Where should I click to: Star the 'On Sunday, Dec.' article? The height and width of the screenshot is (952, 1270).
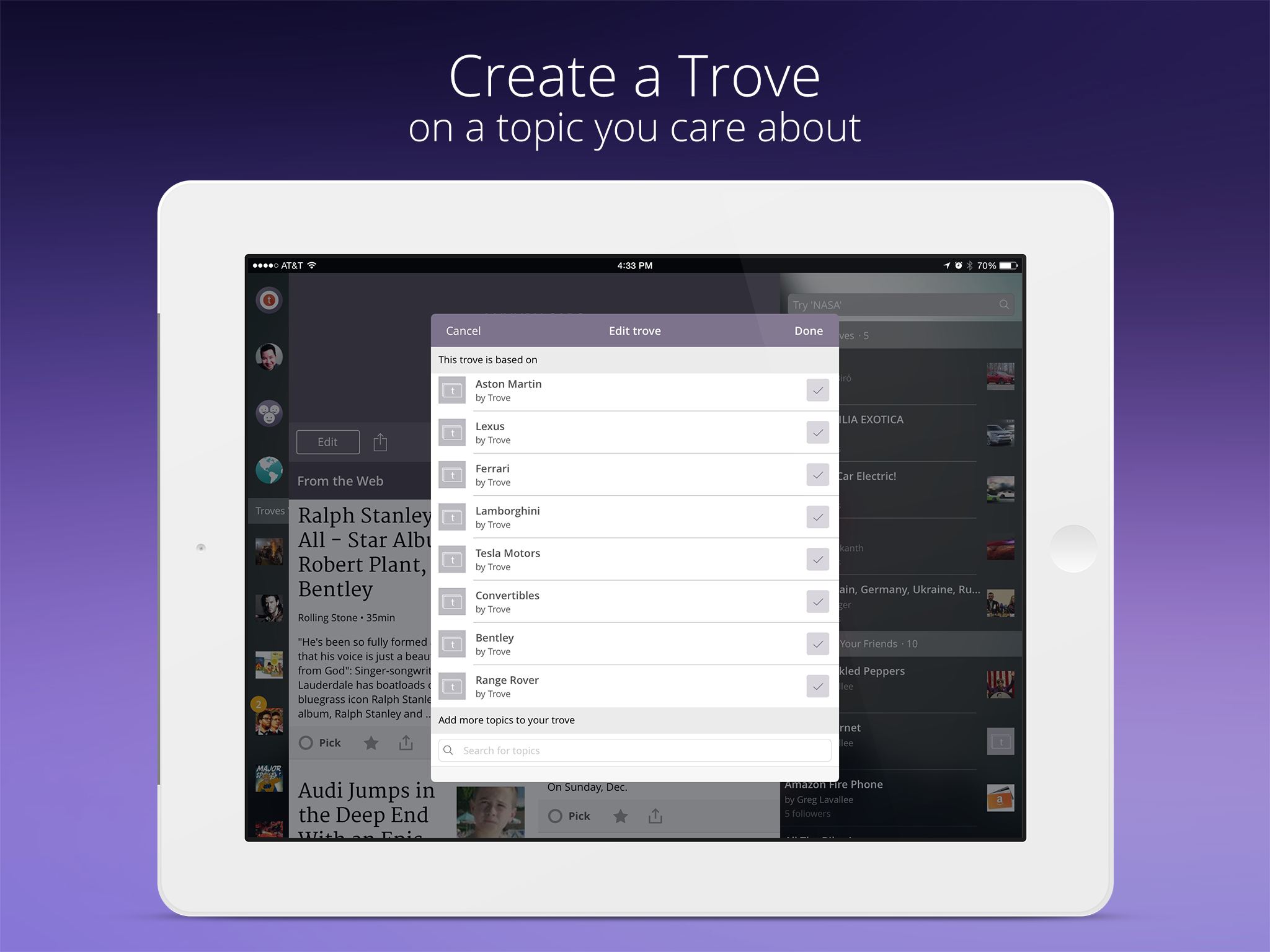(621, 816)
